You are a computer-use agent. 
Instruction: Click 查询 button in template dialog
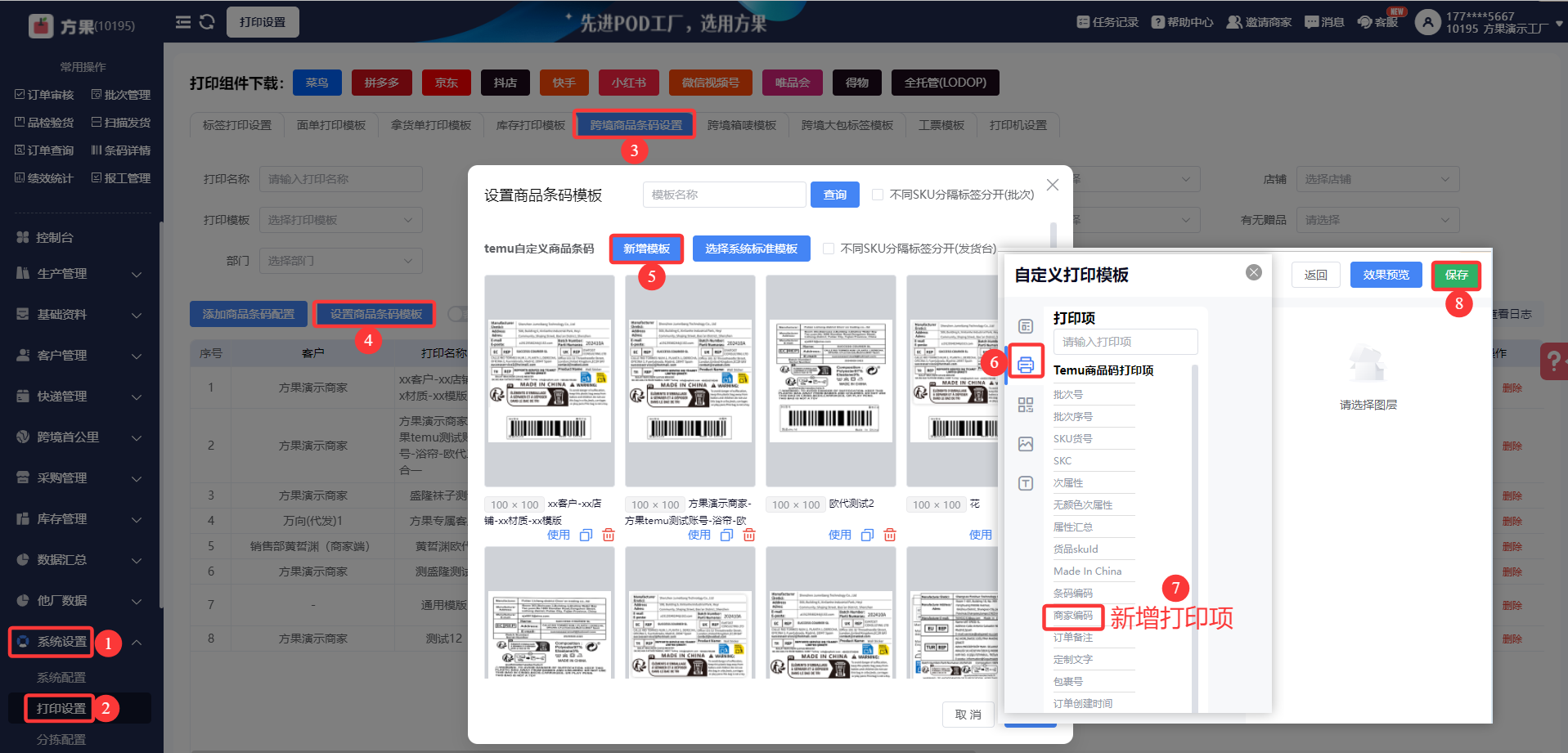pyautogui.click(x=835, y=195)
